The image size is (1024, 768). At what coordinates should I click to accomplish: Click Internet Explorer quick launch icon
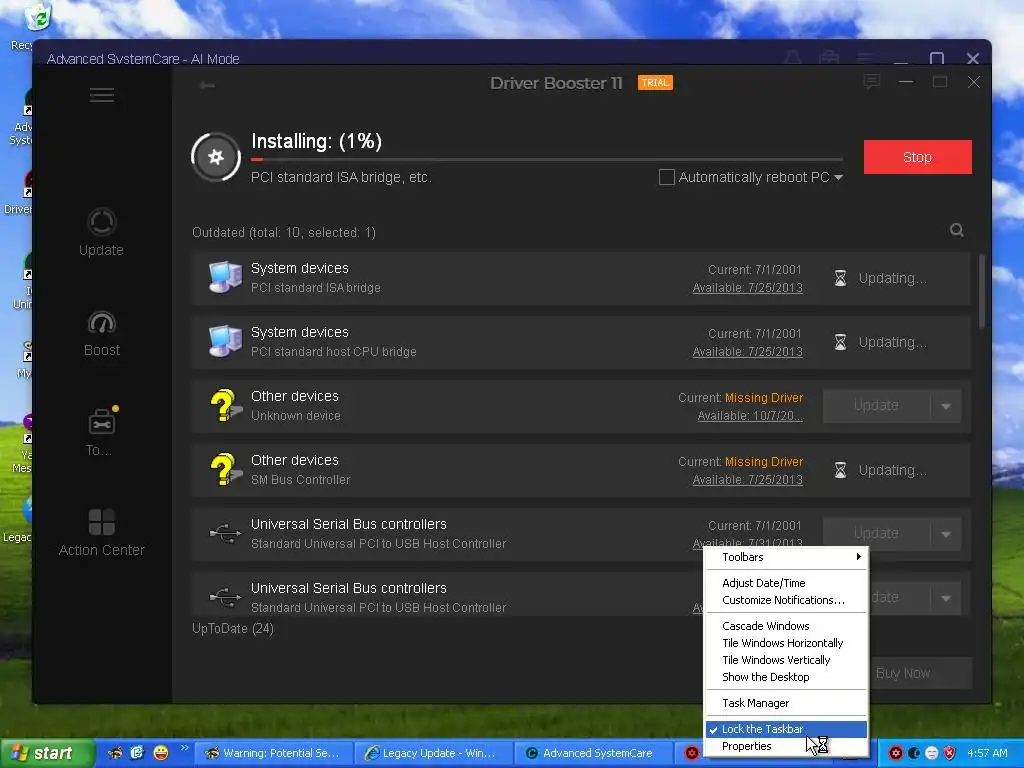point(136,752)
